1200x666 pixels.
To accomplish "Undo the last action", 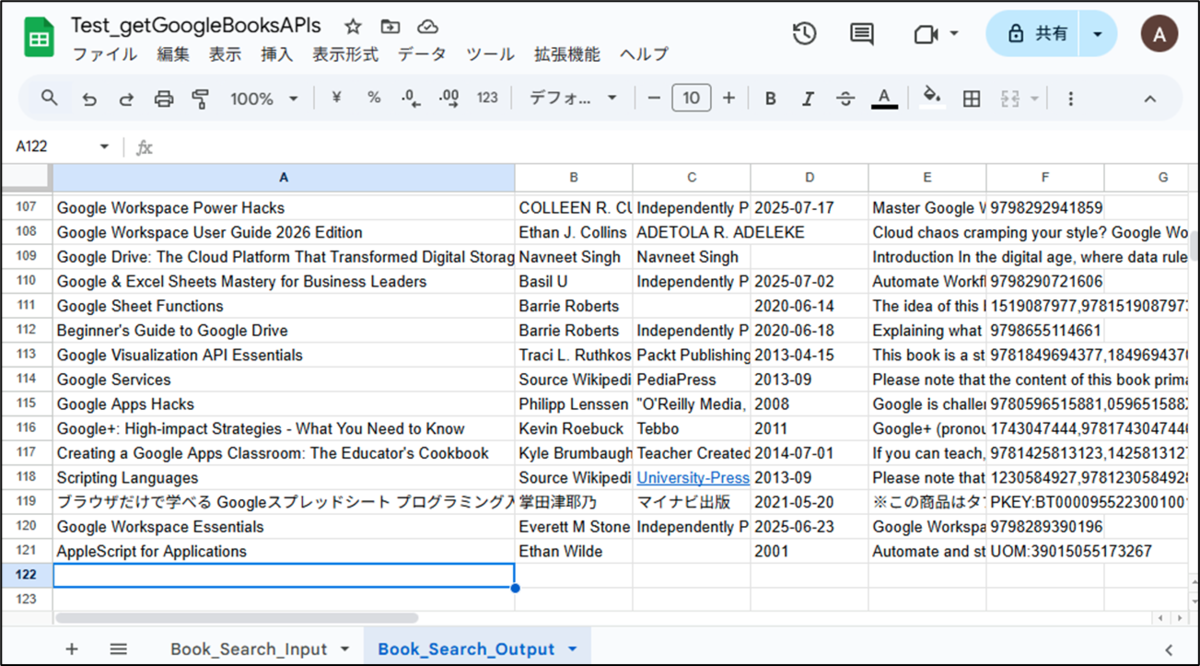I will 89,98.
